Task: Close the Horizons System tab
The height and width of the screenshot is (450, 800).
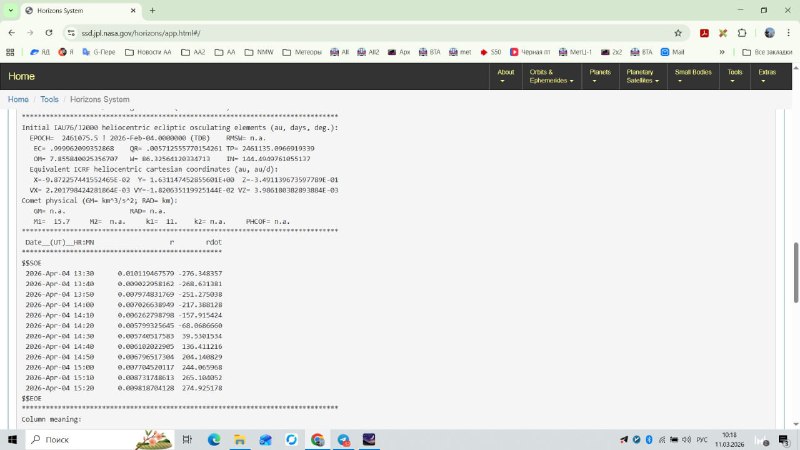Action: pyautogui.click(x=133, y=10)
